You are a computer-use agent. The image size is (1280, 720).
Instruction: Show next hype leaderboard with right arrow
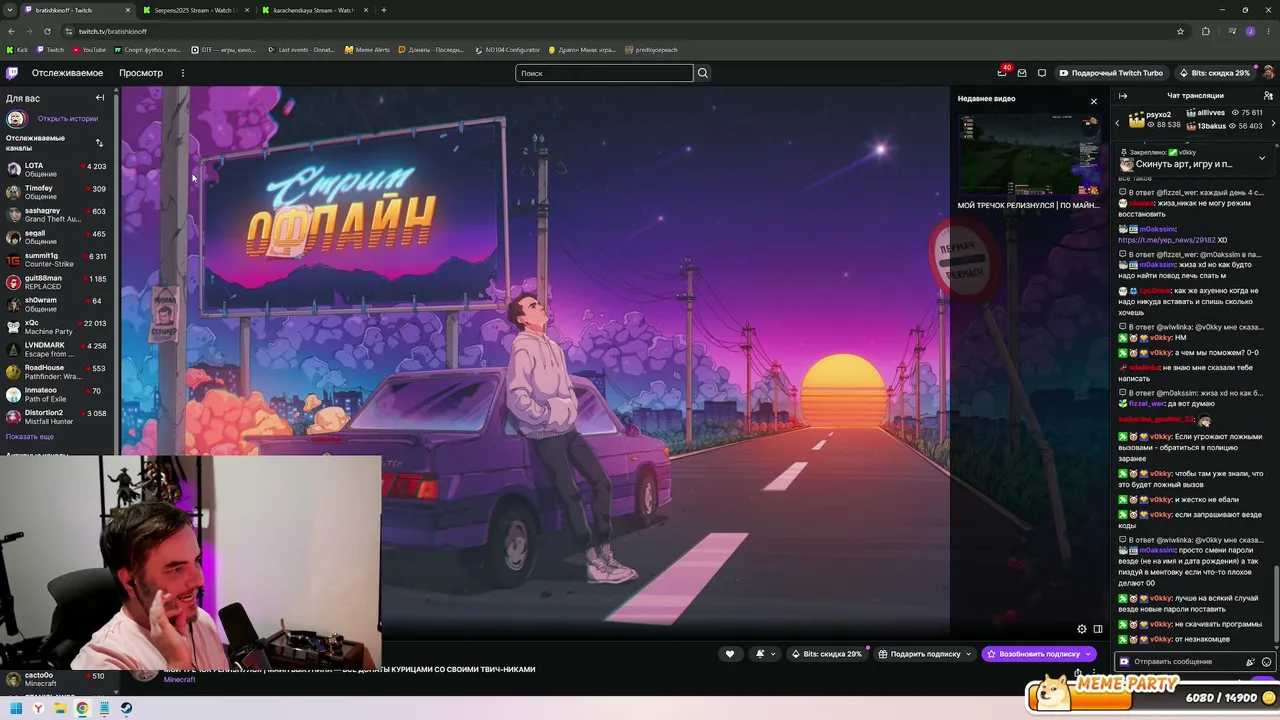coord(1271,122)
